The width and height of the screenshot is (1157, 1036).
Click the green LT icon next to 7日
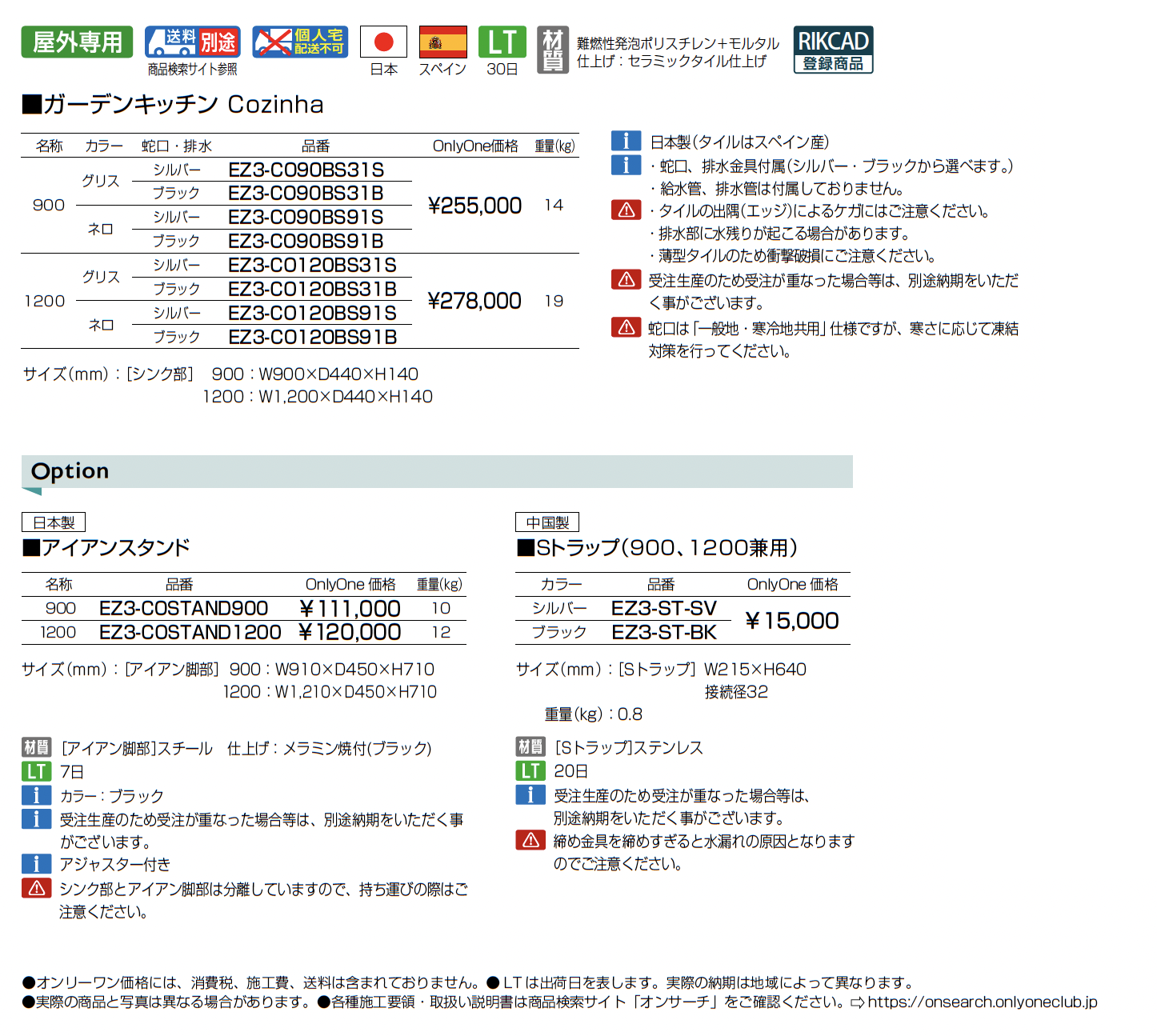36,771
